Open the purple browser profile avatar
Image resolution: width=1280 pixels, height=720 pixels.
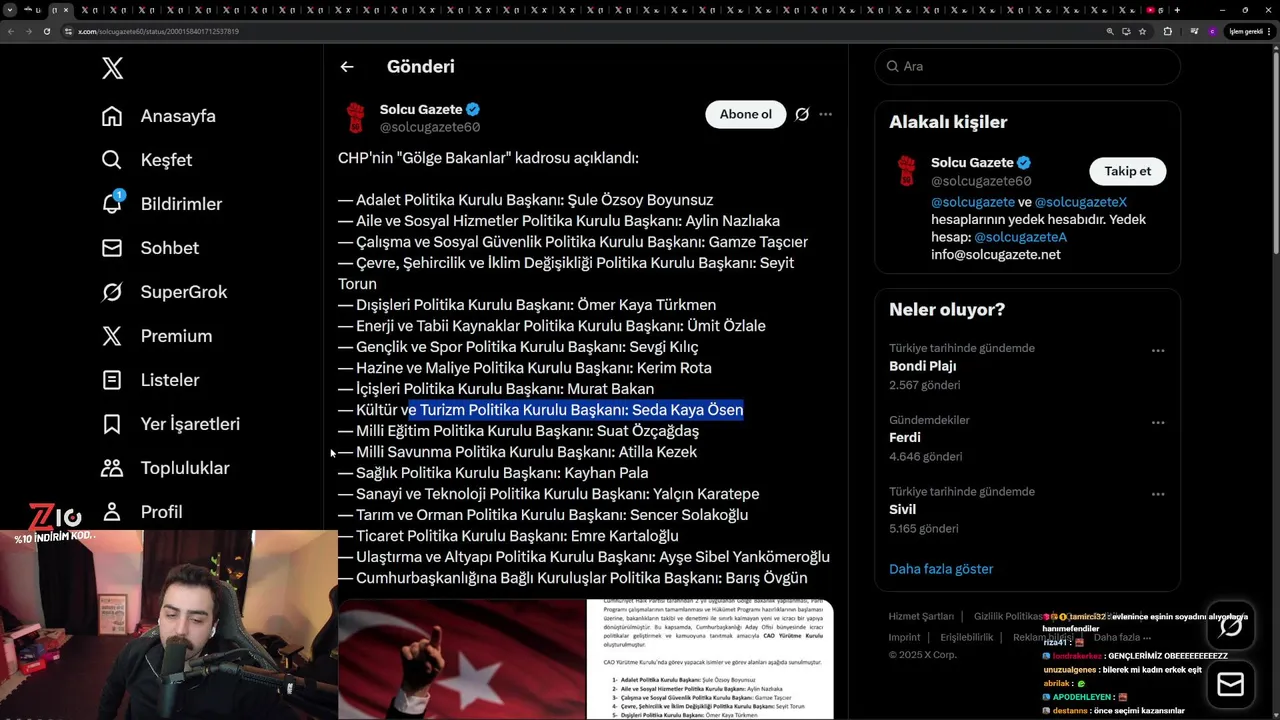1212,31
